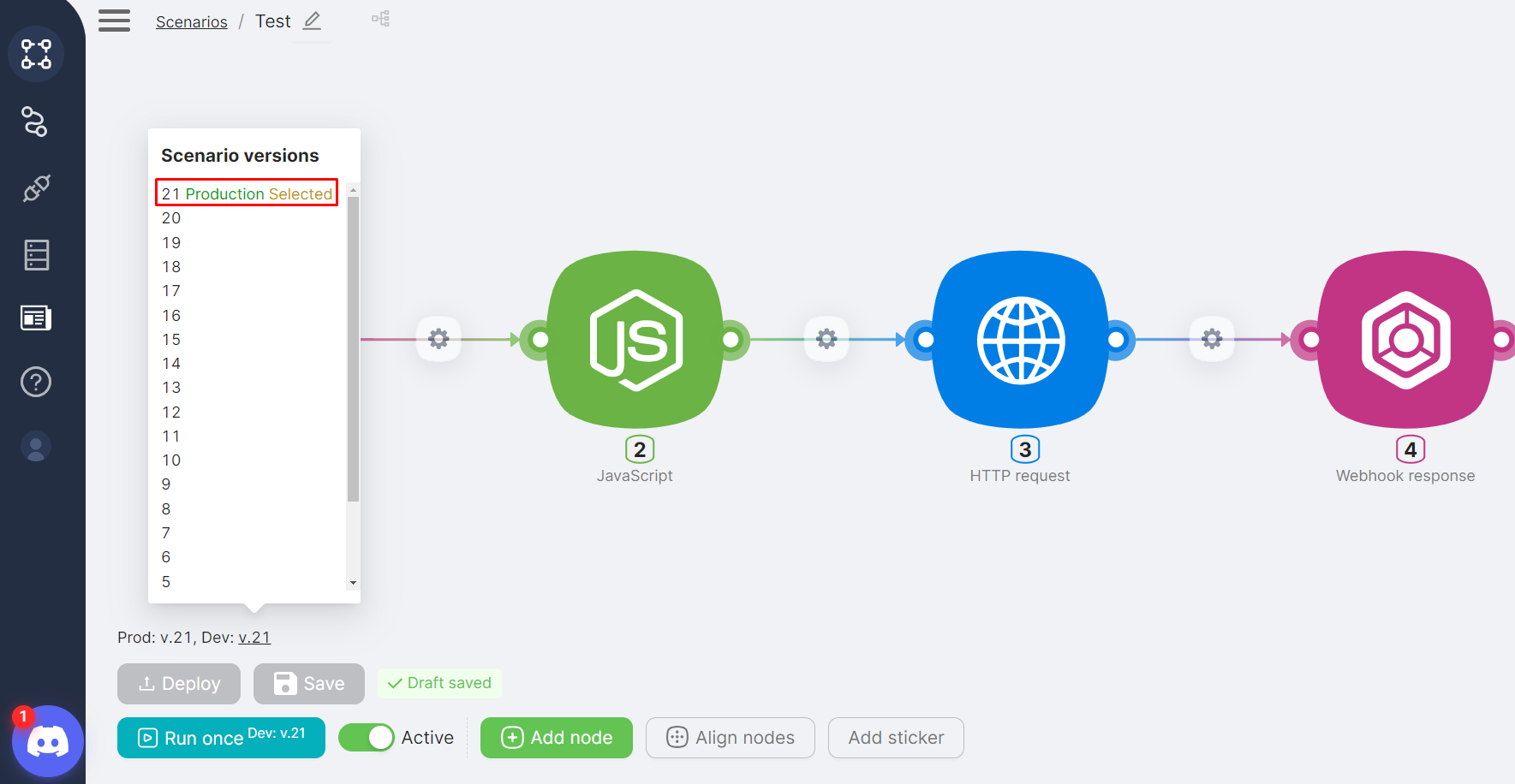Click the Run once button

point(221,738)
